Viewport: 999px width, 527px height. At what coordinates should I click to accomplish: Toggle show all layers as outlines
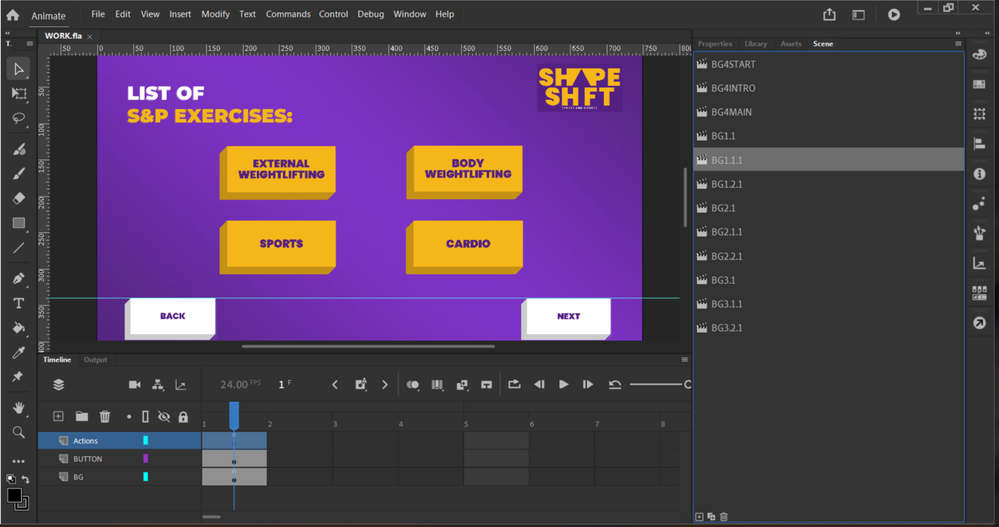click(145, 417)
